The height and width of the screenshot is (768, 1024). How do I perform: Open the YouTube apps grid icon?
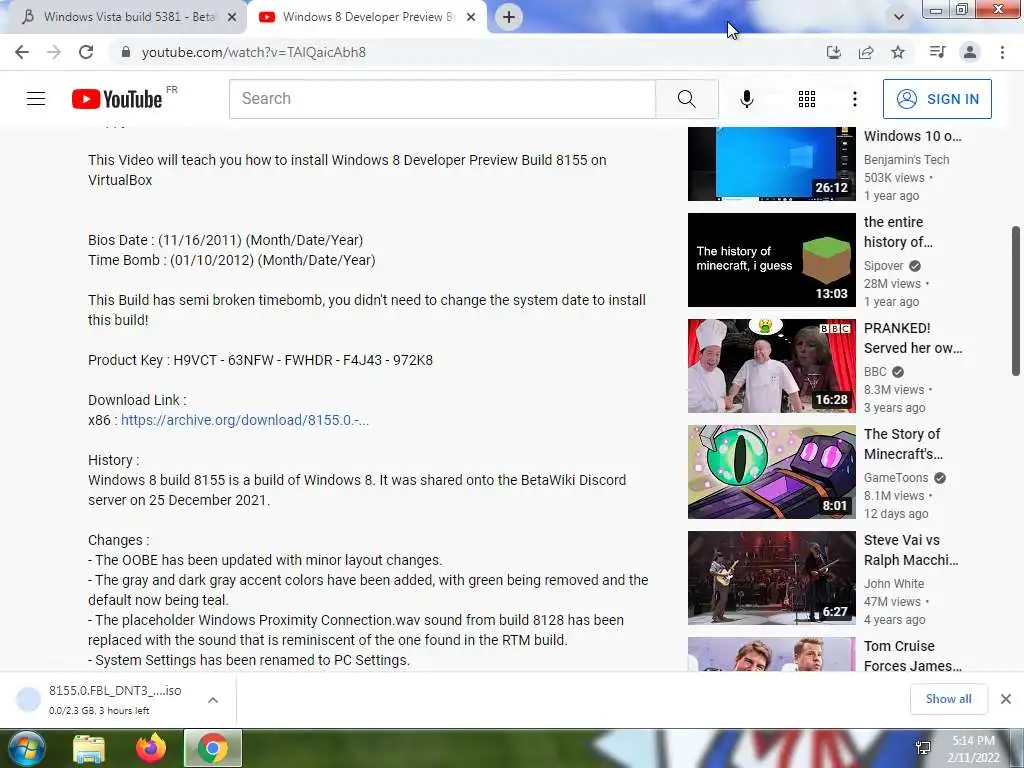point(807,99)
